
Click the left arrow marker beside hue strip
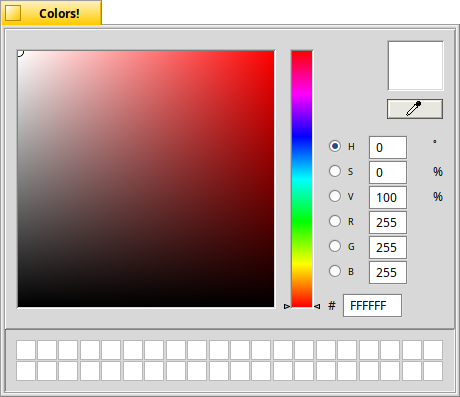(x=287, y=306)
